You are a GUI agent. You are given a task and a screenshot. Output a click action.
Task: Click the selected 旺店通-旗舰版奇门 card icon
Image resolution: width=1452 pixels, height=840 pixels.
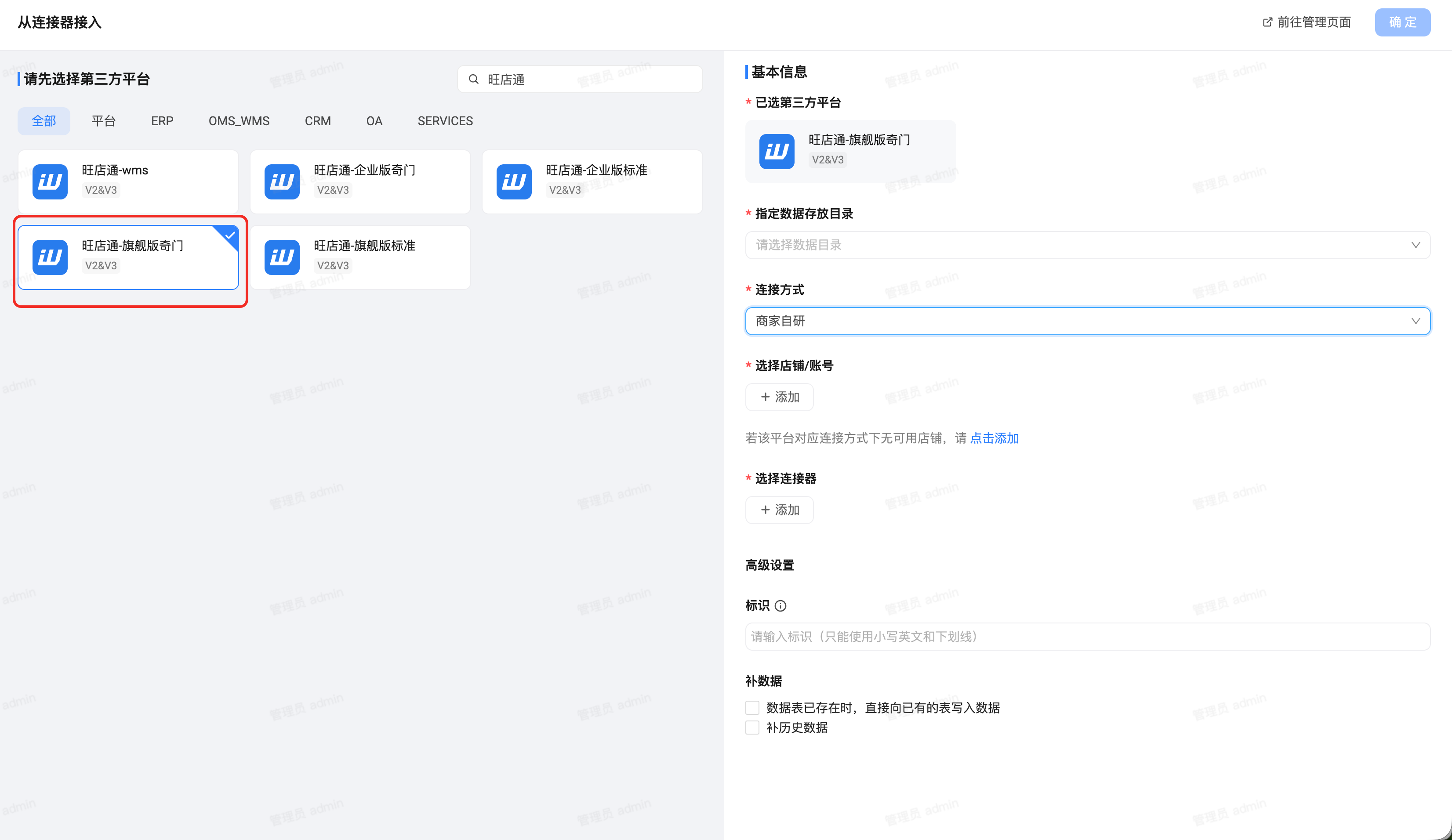(50, 257)
